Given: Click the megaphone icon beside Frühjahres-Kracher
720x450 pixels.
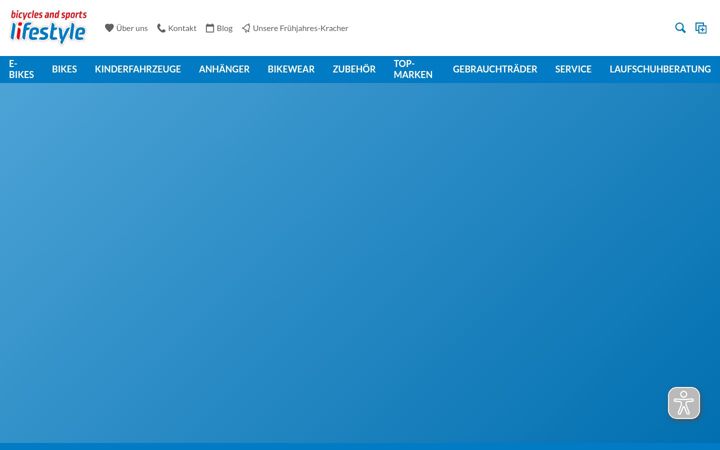Looking at the screenshot, I should [x=246, y=28].
